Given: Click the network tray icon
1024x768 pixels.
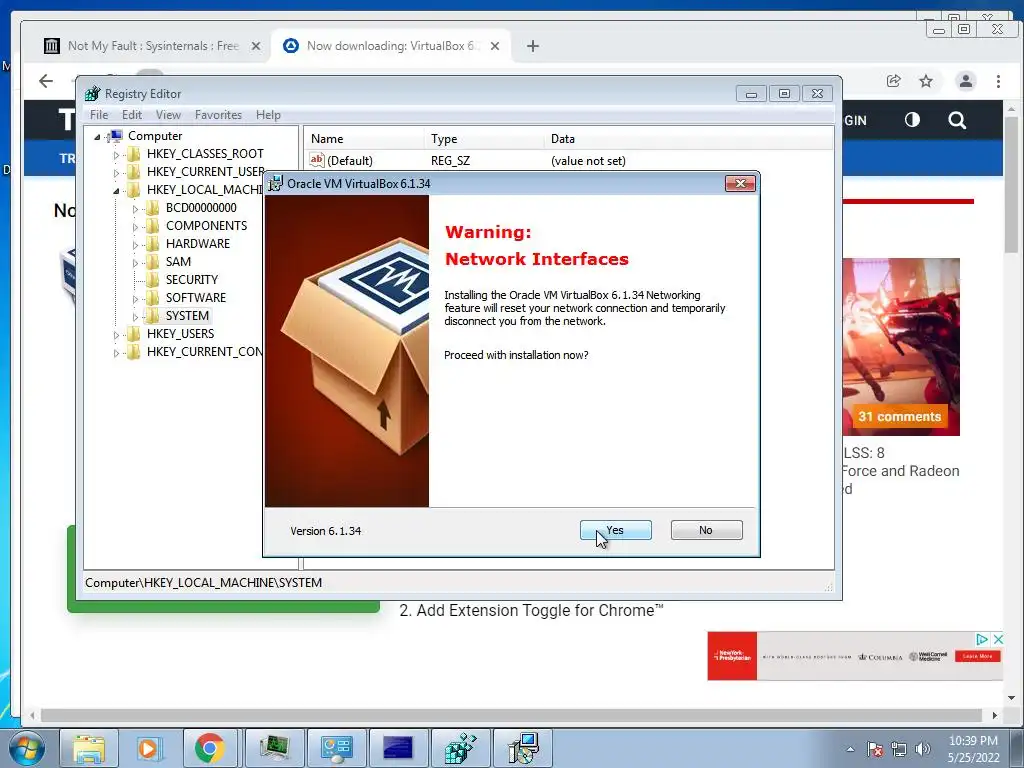Looking at the screenshot, I should (x=899, y=749).
